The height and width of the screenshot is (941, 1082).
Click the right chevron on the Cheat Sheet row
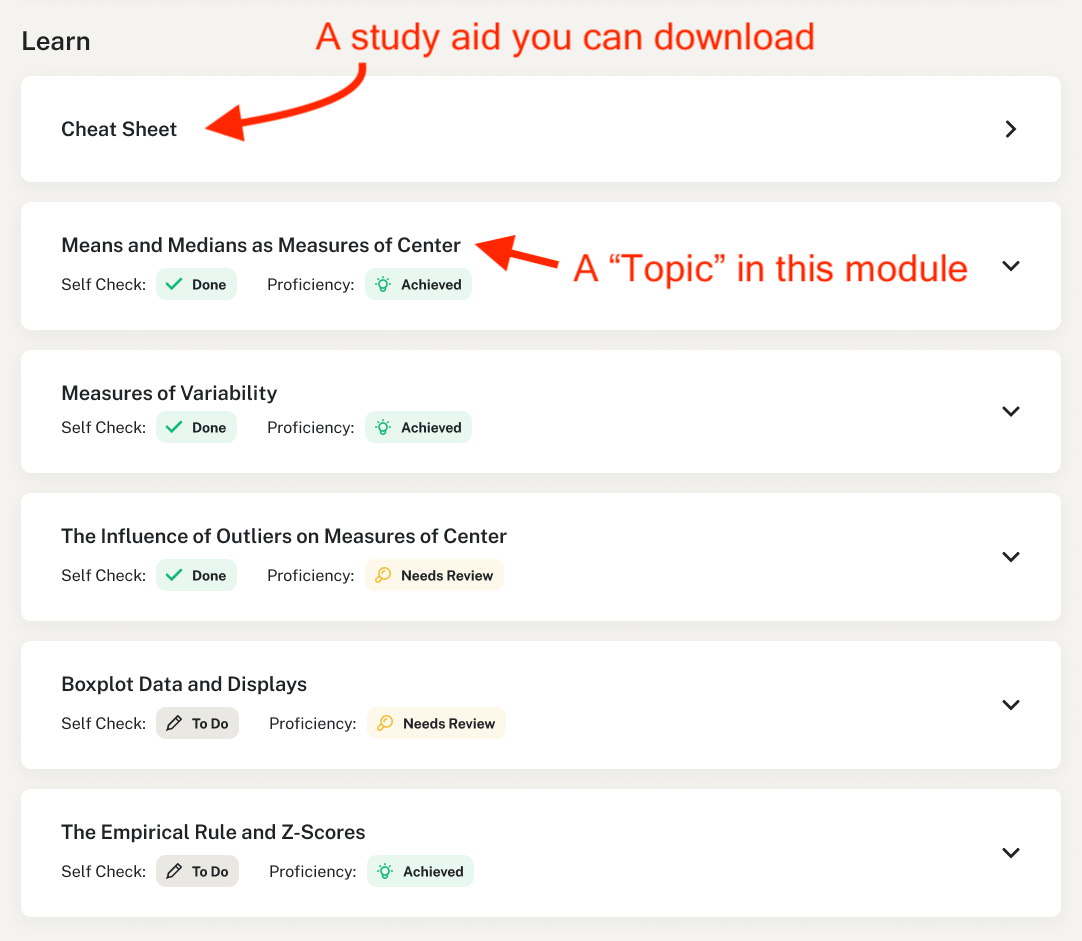1010,129
